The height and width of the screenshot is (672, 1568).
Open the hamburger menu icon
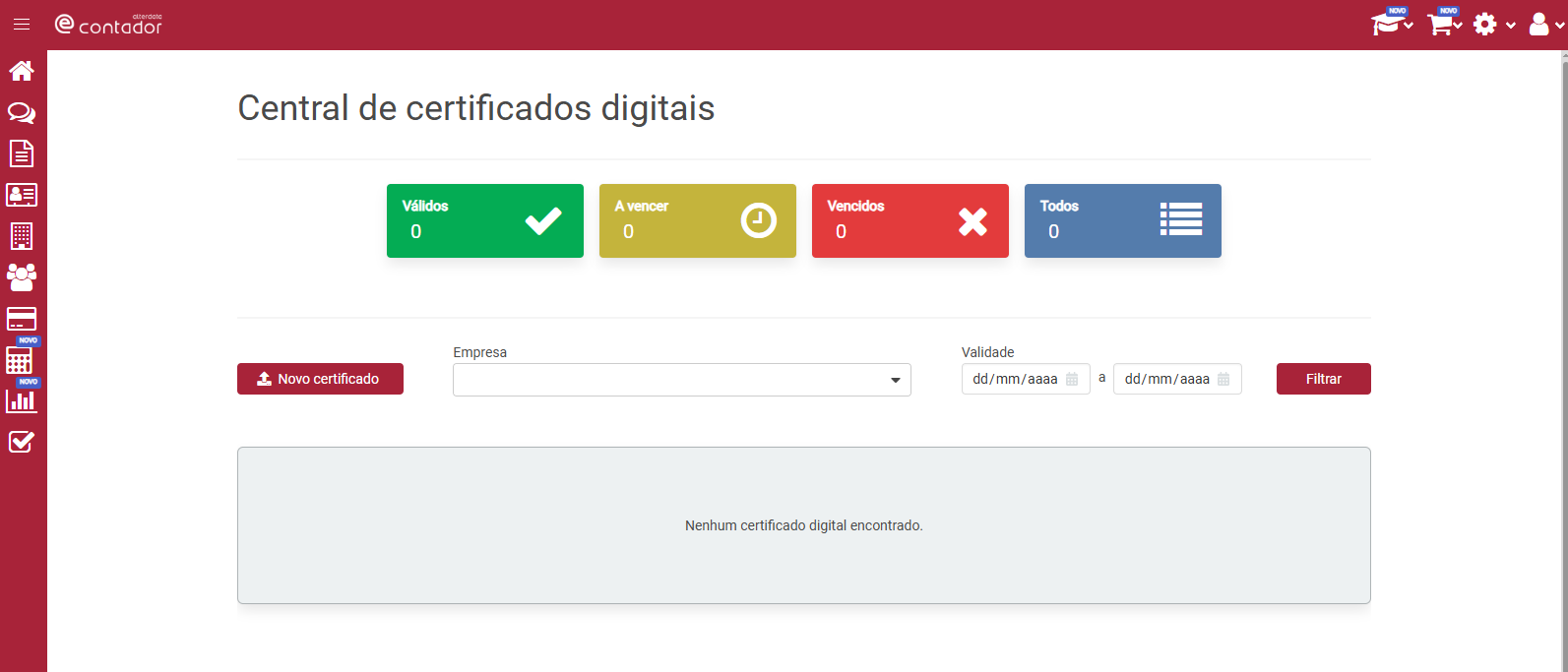tap(22, 25)
